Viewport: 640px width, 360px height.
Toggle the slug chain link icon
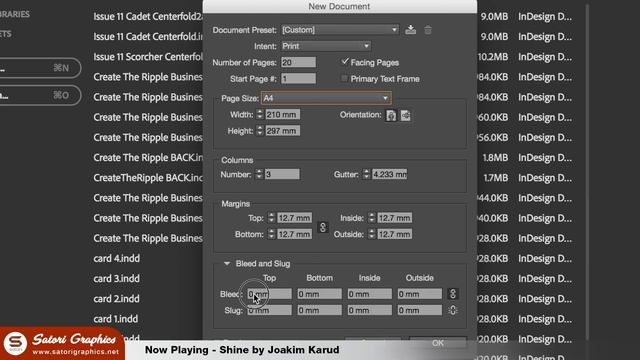click(452, 310)
